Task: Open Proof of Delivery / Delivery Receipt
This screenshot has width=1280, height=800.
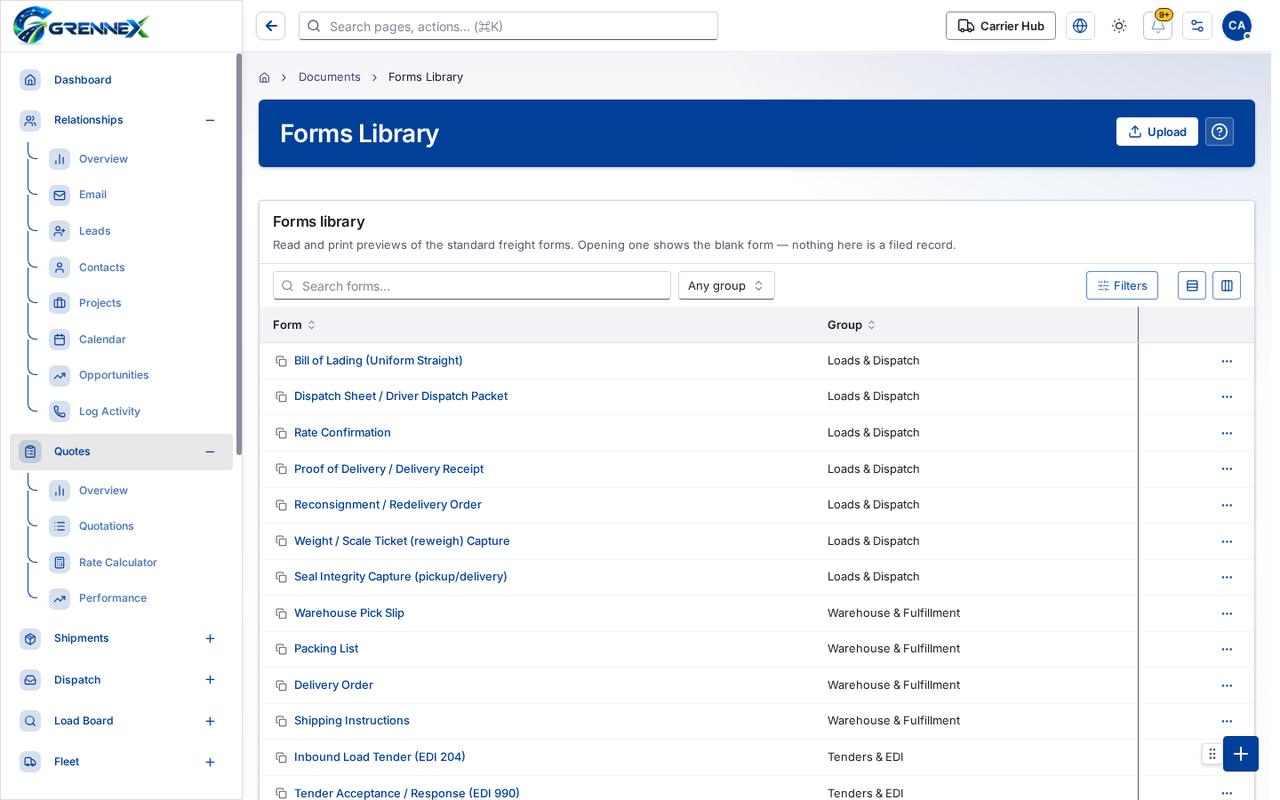Action: tap(389, 469)
